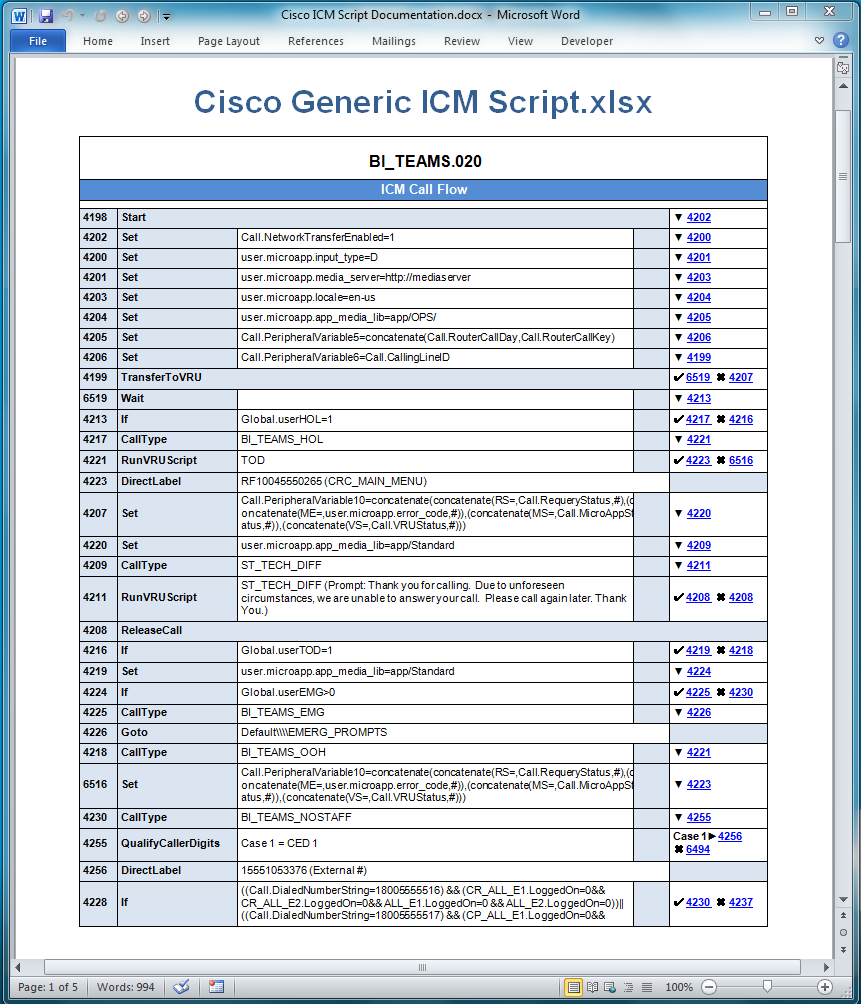Click horizontal scrollbar right arrow
The width and height of the screenshot is (861, 1004).
pos(826,967)
